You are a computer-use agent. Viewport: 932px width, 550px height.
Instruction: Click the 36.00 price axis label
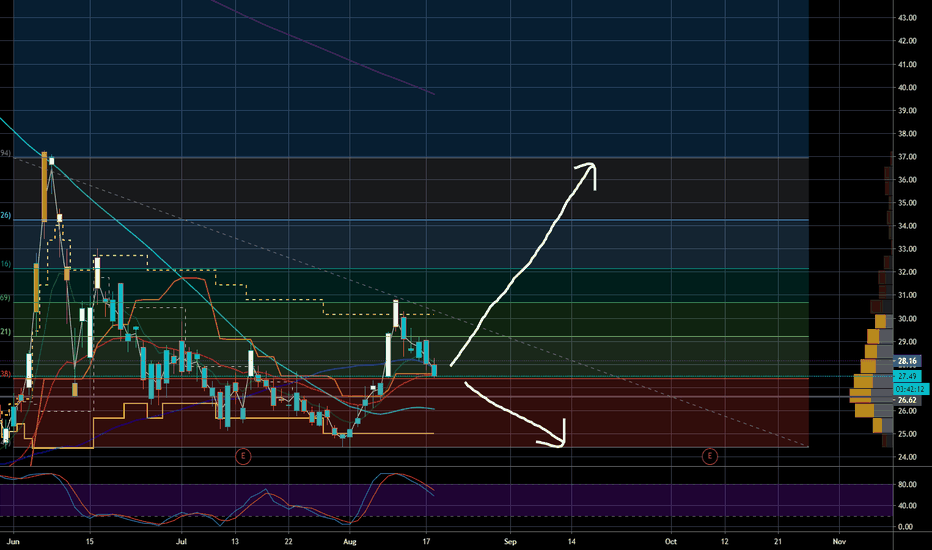[x=907, y=180]
